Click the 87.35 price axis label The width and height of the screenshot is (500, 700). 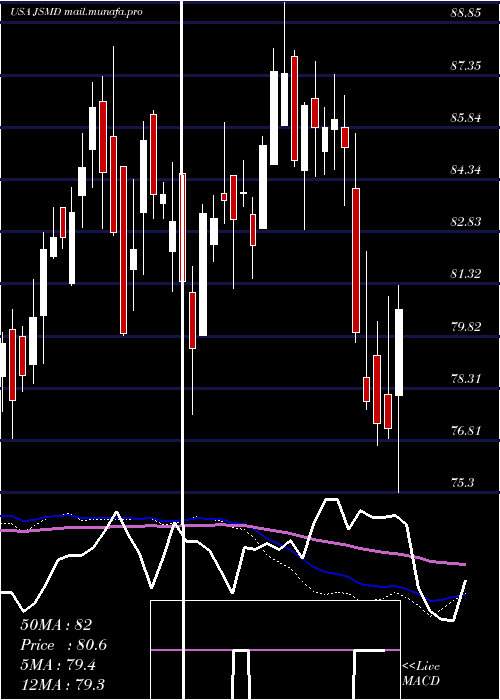[x=466, y=66]
